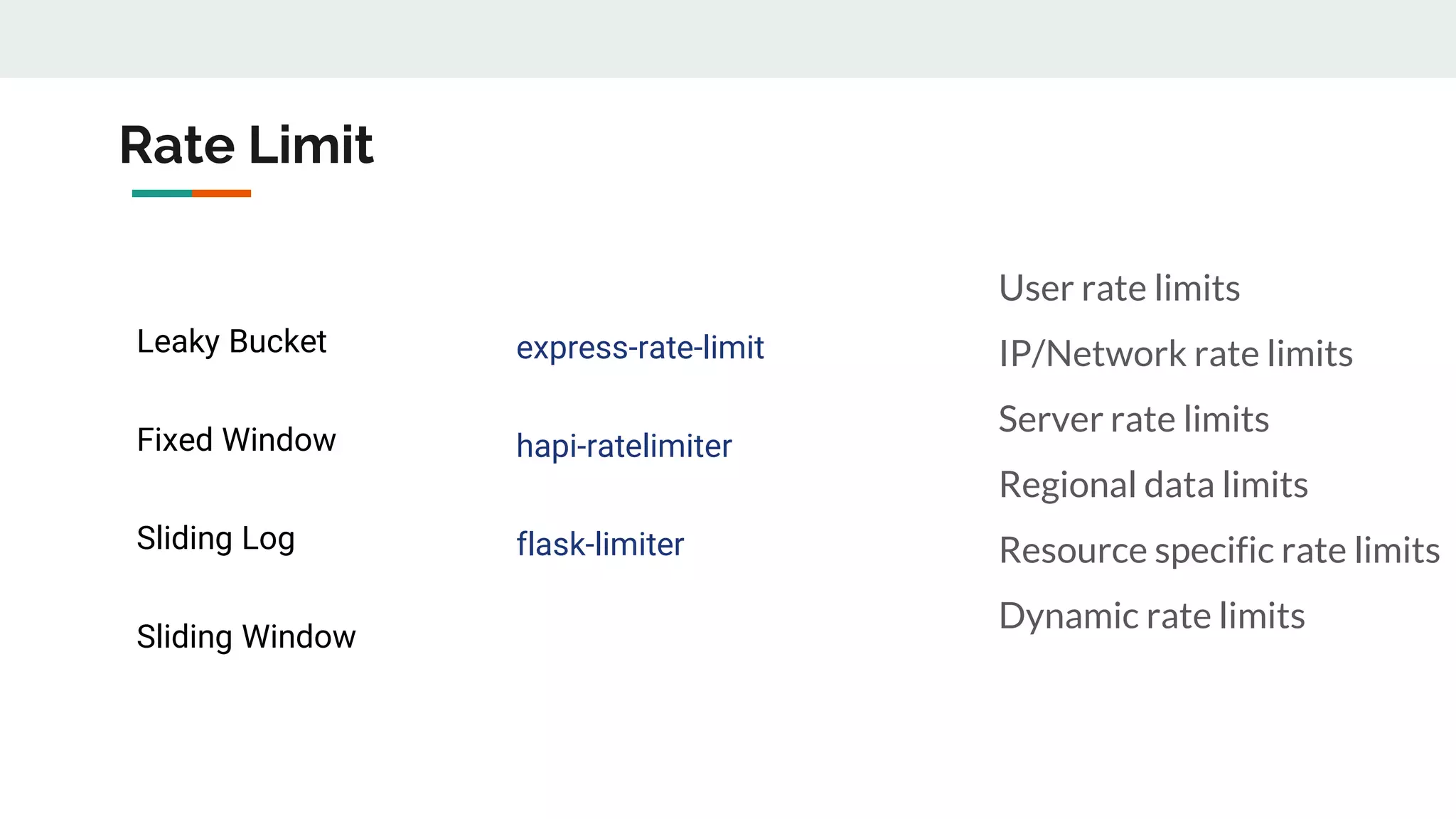Click the express-rate-limit link
This screenshot has width=1456, height=819.
click(x=640, y=348)
